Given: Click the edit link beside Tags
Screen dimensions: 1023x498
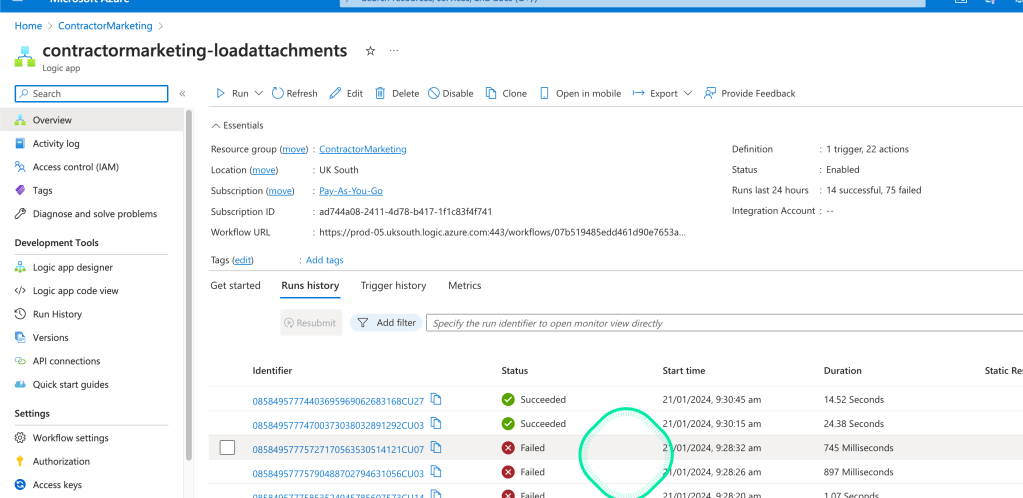Looking at the screenshot, I should point(243,260).
